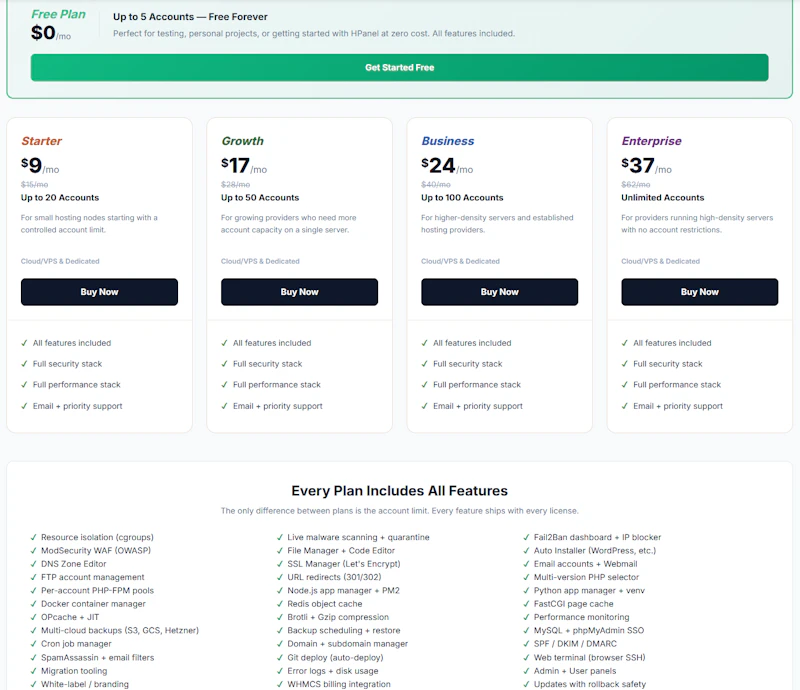Click 'Cron job manager' feature

[x=76, y=644]
